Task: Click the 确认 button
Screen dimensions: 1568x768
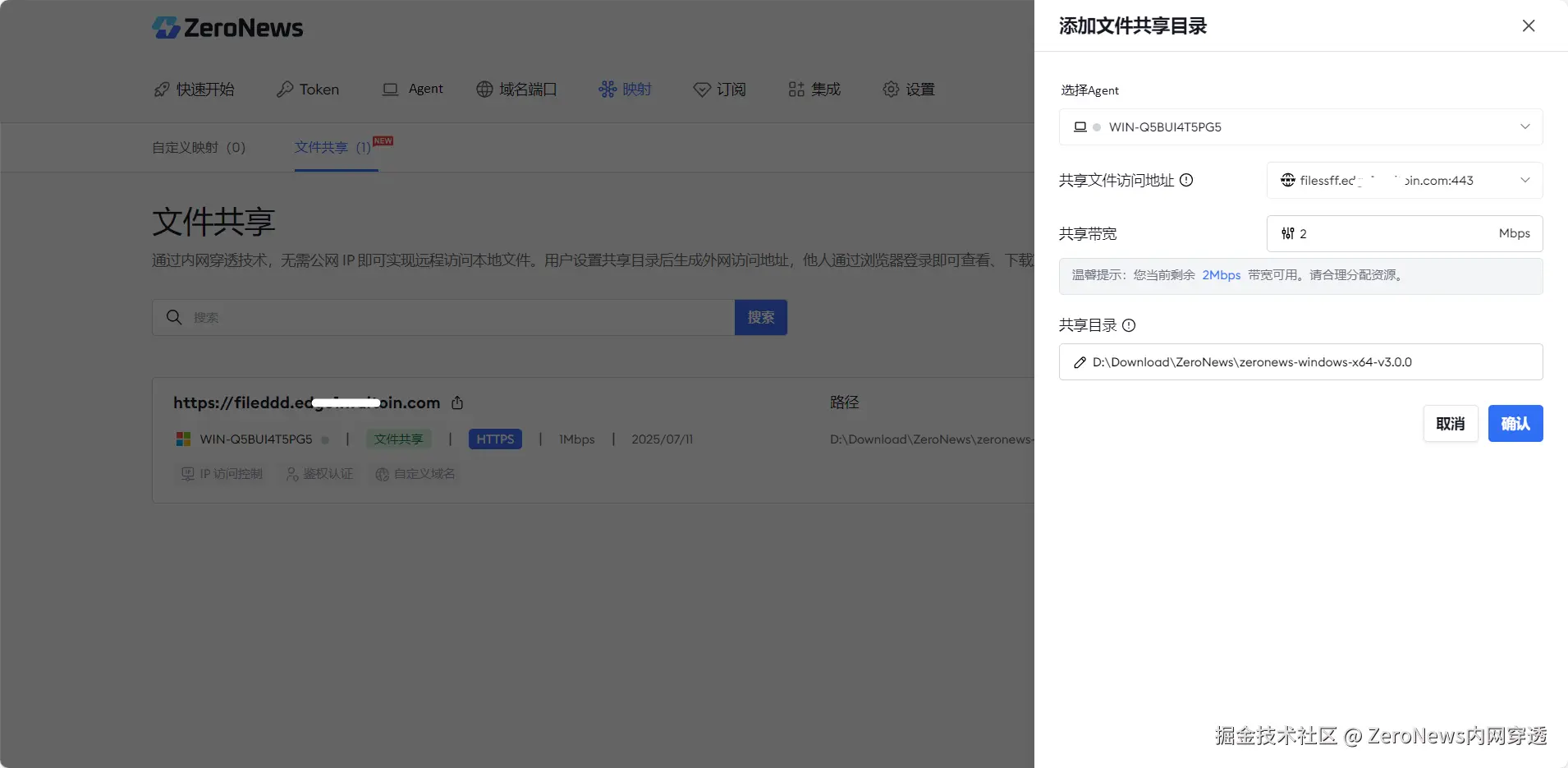Action: (1515, 424)
